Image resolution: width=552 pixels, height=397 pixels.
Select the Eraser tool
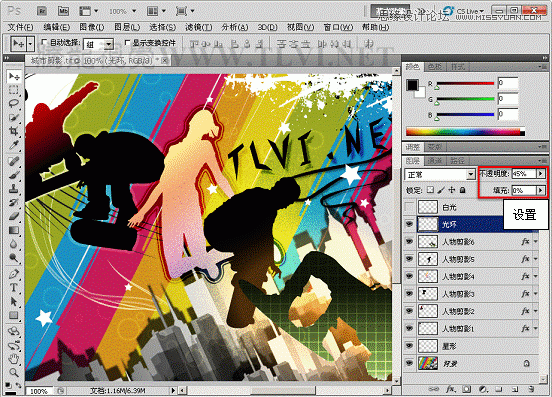coord(14,216)
